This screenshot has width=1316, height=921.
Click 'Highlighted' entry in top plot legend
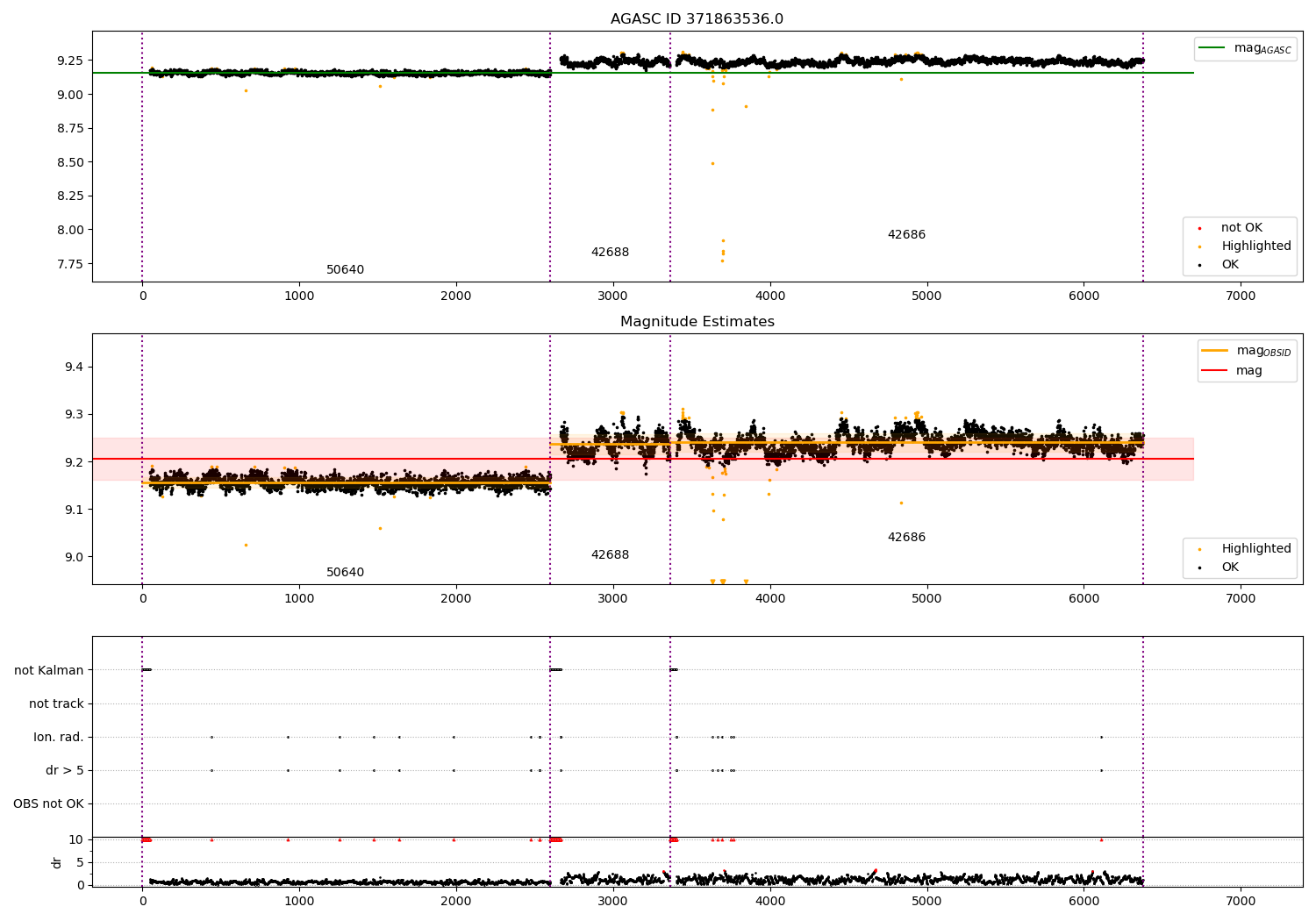click(1256, 246)
